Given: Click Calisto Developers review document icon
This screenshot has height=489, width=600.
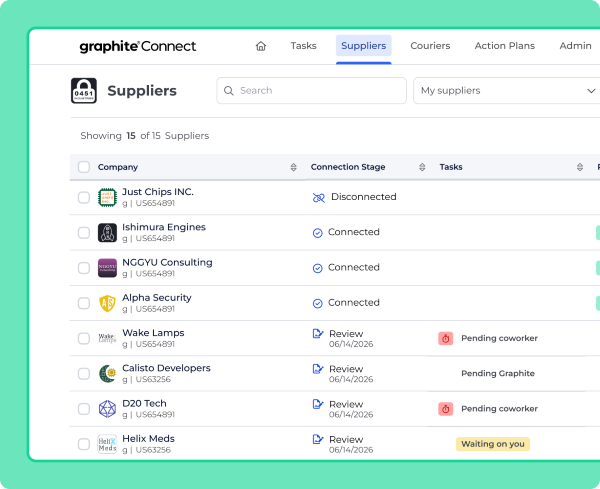Looking at the screenshot, I should (318, 368).
